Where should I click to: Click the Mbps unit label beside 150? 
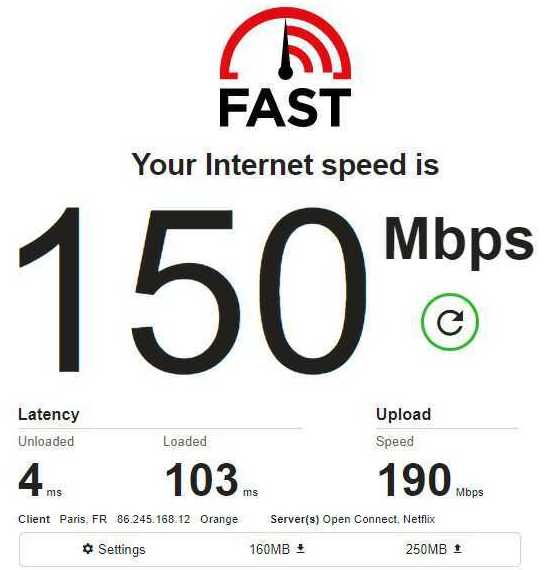459,242
